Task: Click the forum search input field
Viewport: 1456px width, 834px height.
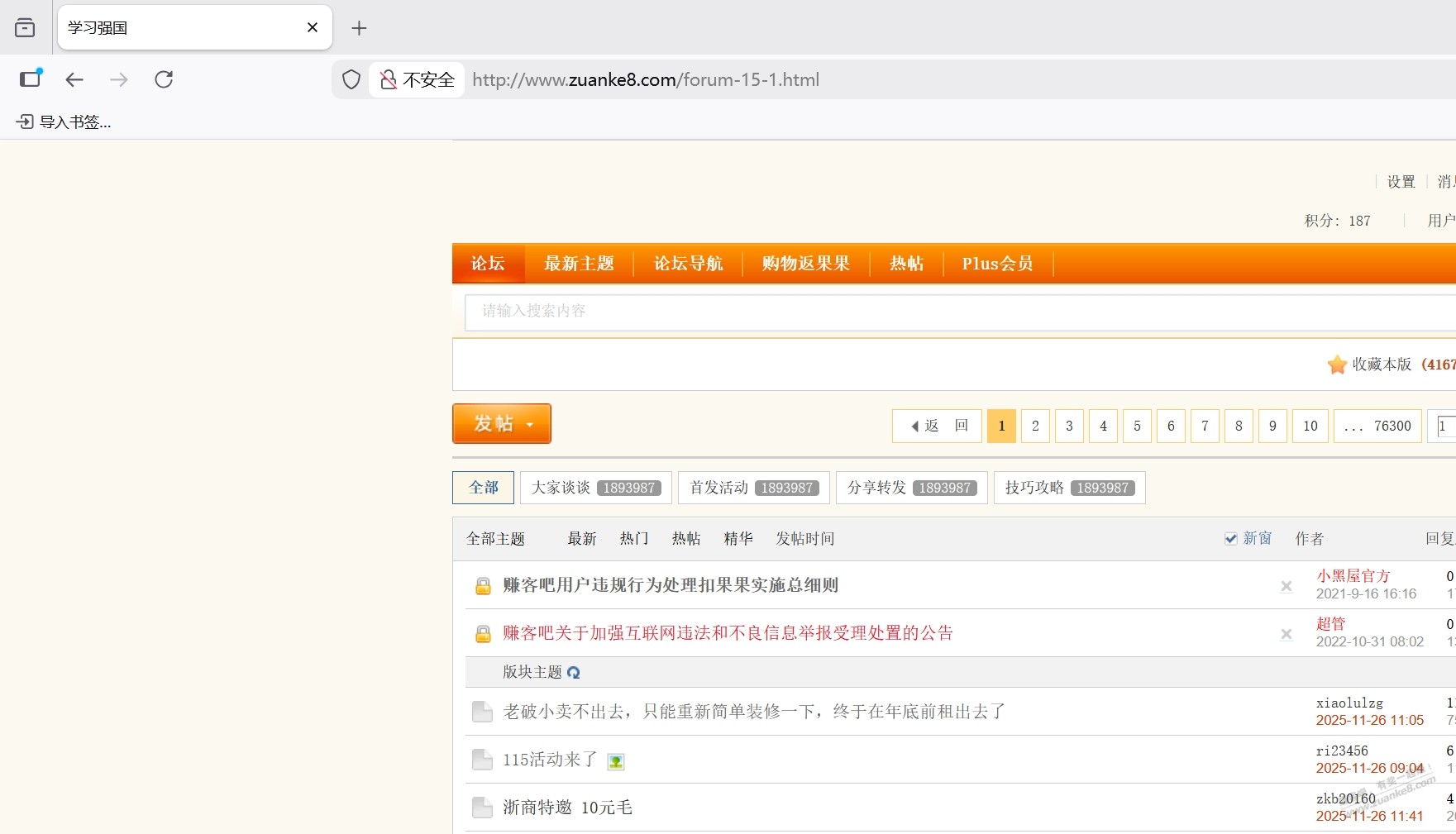Action: [909, 312]
